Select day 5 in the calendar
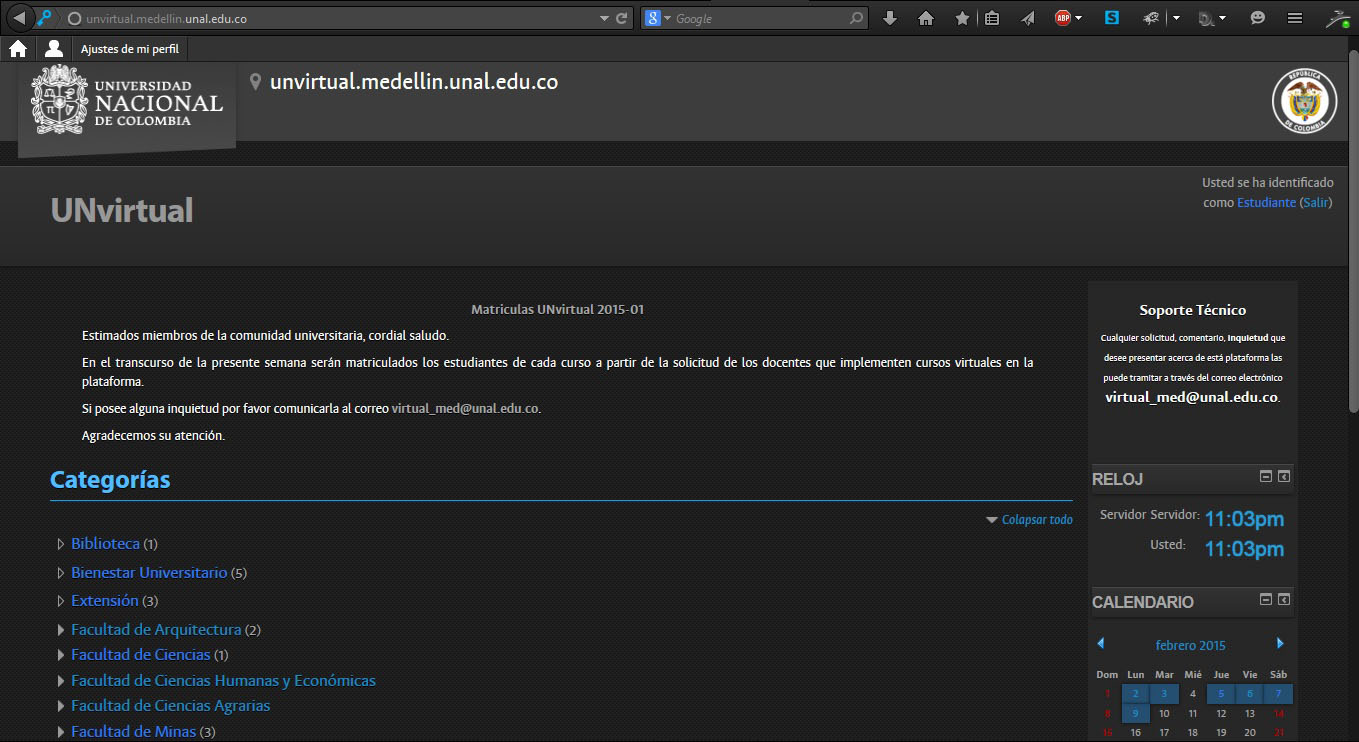 point(1221,693)
